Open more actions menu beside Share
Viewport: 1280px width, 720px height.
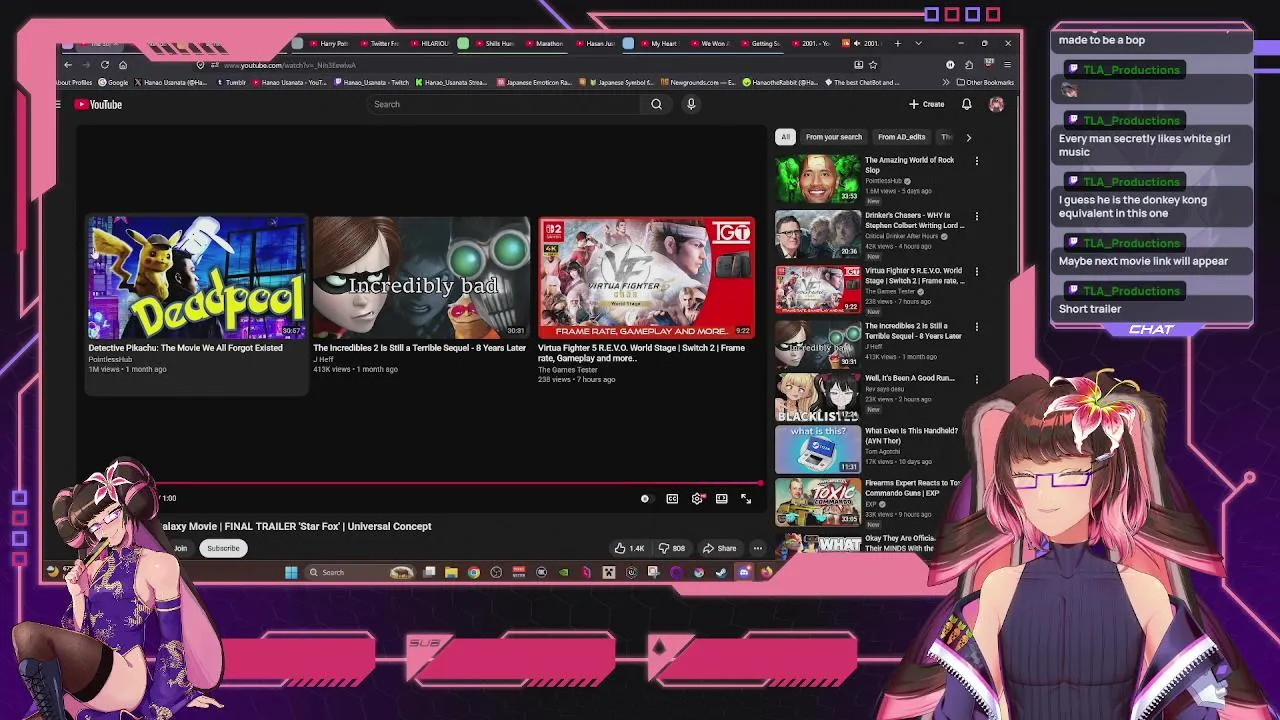[757, 548]
